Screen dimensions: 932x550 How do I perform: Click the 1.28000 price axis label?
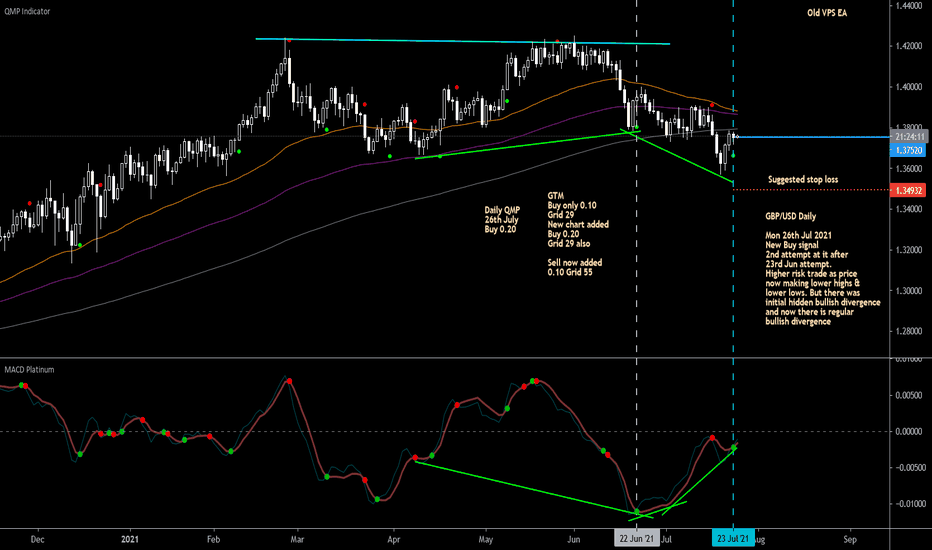[909, 331]
